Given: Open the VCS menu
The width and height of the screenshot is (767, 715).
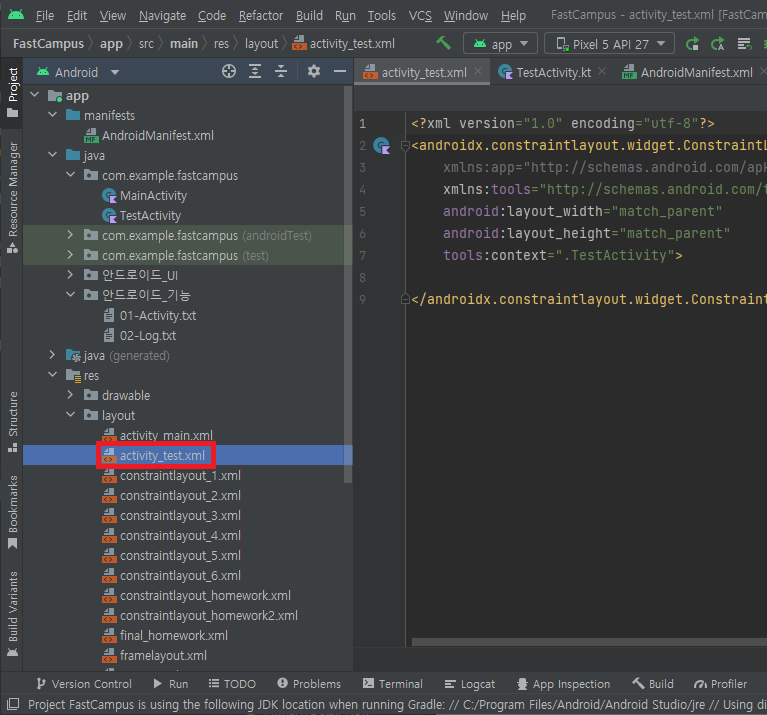Looking at the screenshot, I should [420, 16].
